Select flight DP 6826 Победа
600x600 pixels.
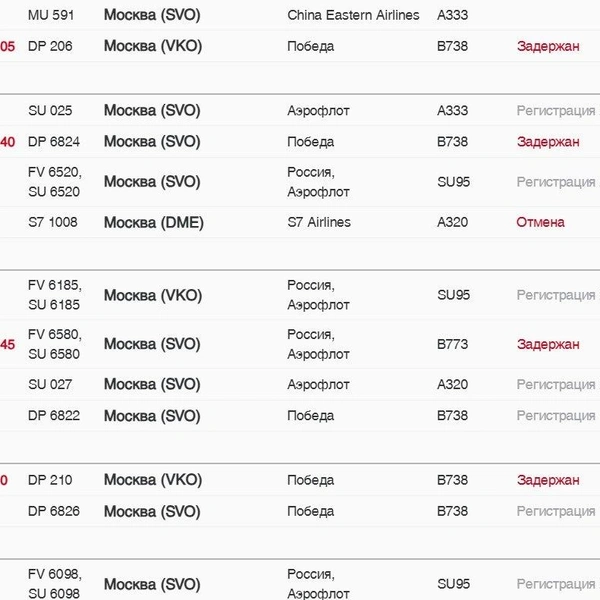pyautogui.click(x=300, y=512)
